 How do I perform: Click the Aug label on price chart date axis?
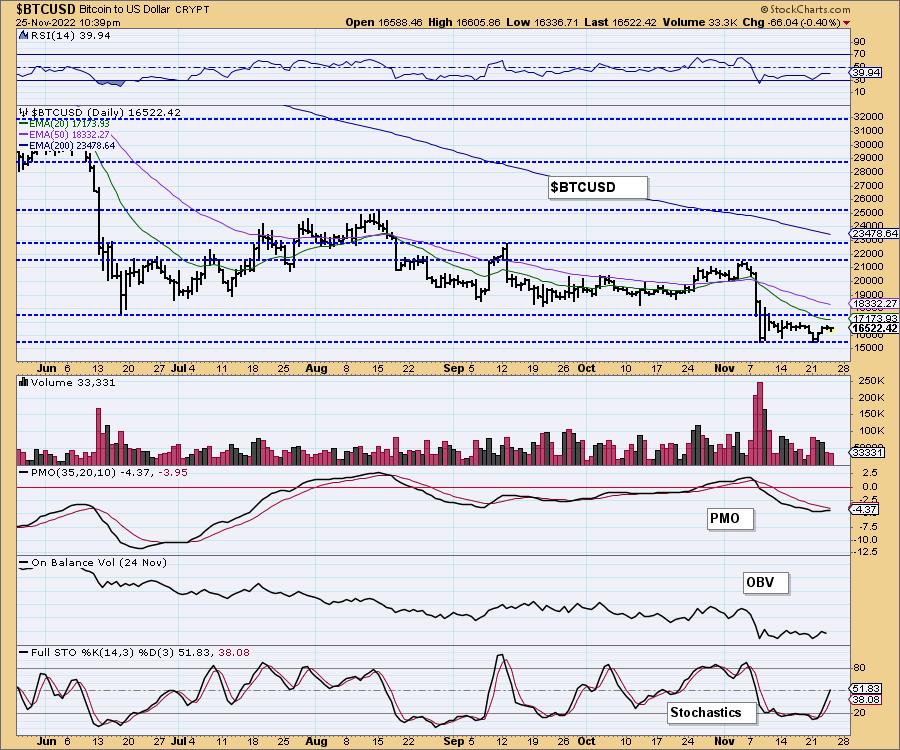(x=316, y=368)
